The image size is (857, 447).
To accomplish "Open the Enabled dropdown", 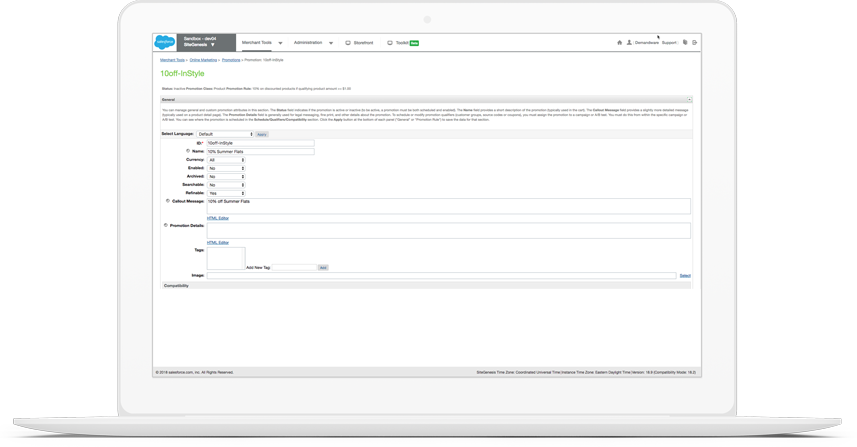I will [226, 168].
